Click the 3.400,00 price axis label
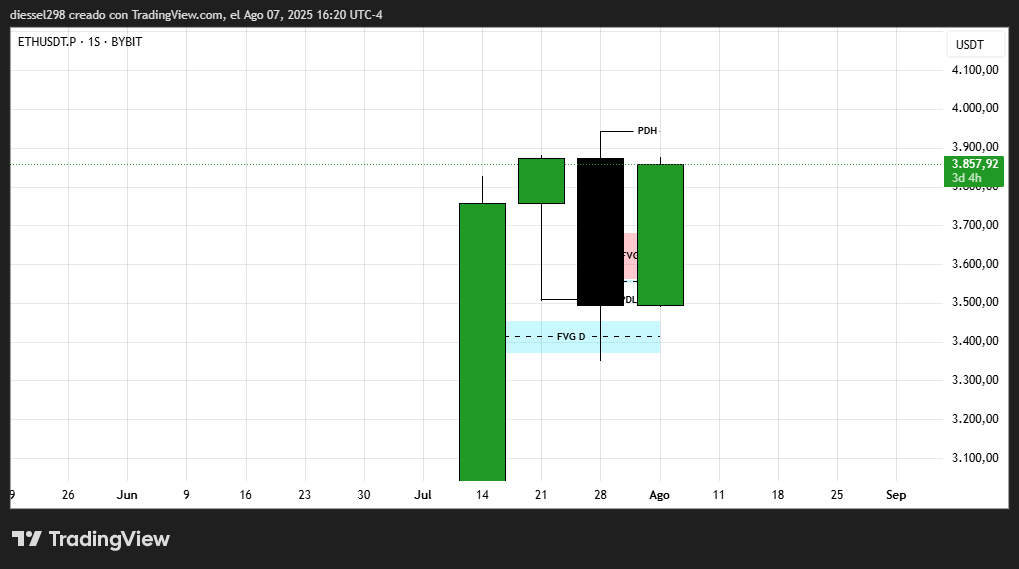 [x=975, y=341]
